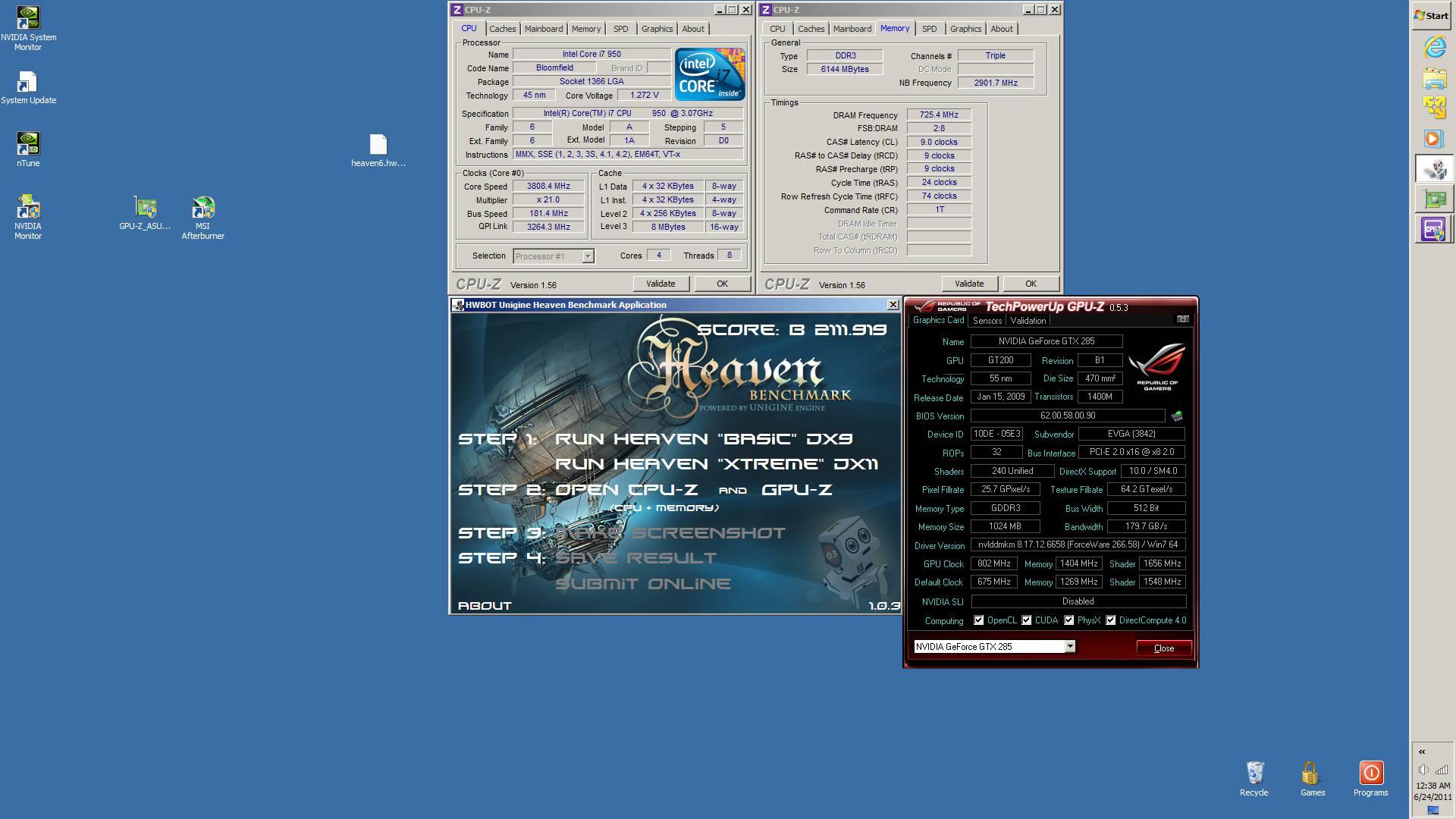Open the Recycle bin icon
This screenshot has height=819, width=1456.
pyautogui.click(x=1254, y=779)
